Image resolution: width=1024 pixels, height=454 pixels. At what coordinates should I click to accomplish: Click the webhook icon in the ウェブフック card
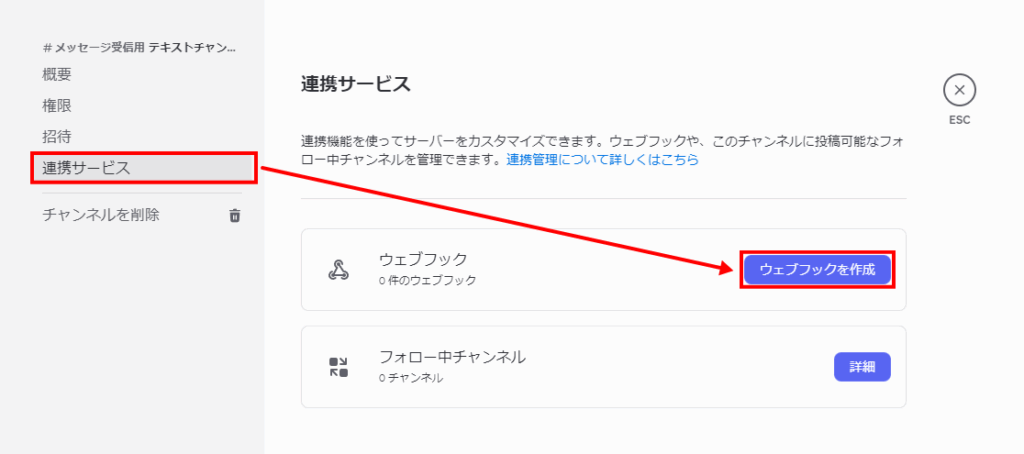pyautogui.click(x=338, y=269)
